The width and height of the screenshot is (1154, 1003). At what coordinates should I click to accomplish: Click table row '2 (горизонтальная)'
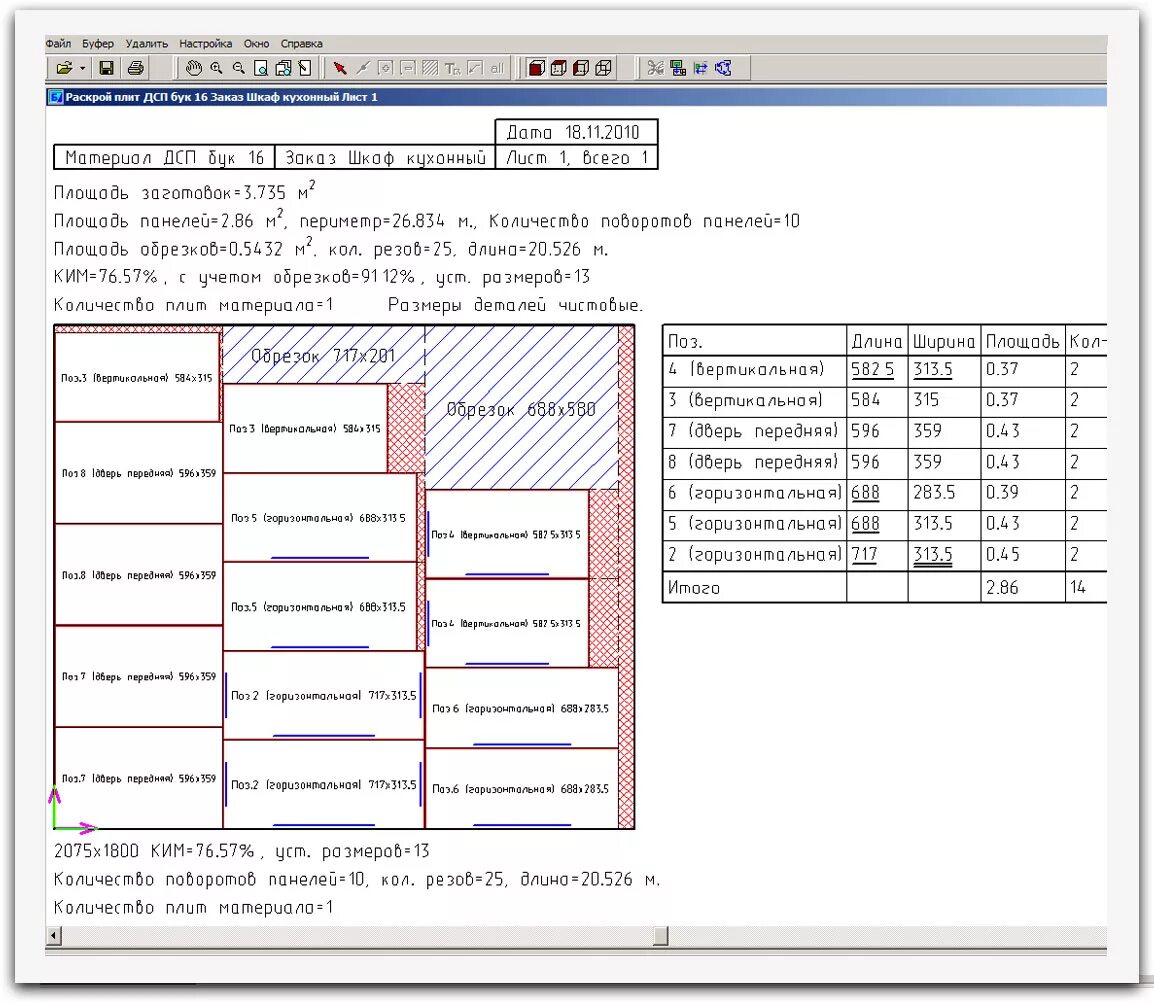point(885,556)
